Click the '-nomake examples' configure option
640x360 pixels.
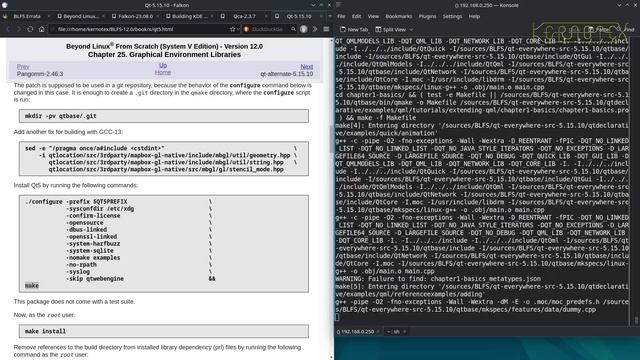click(93, 258)
